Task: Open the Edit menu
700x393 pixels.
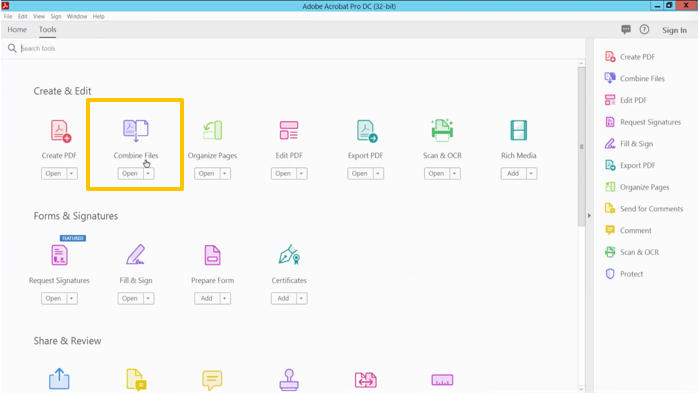Action: 23,16
